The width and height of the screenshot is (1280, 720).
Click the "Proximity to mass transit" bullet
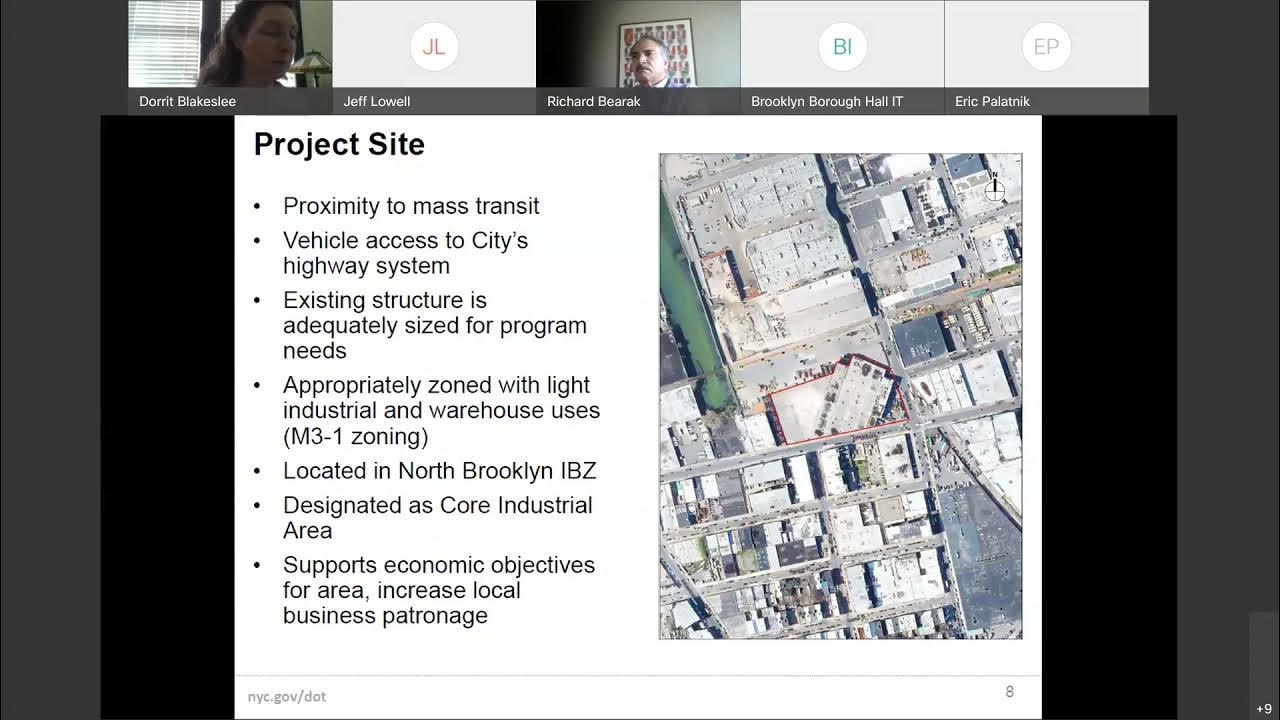click(411, 206)
